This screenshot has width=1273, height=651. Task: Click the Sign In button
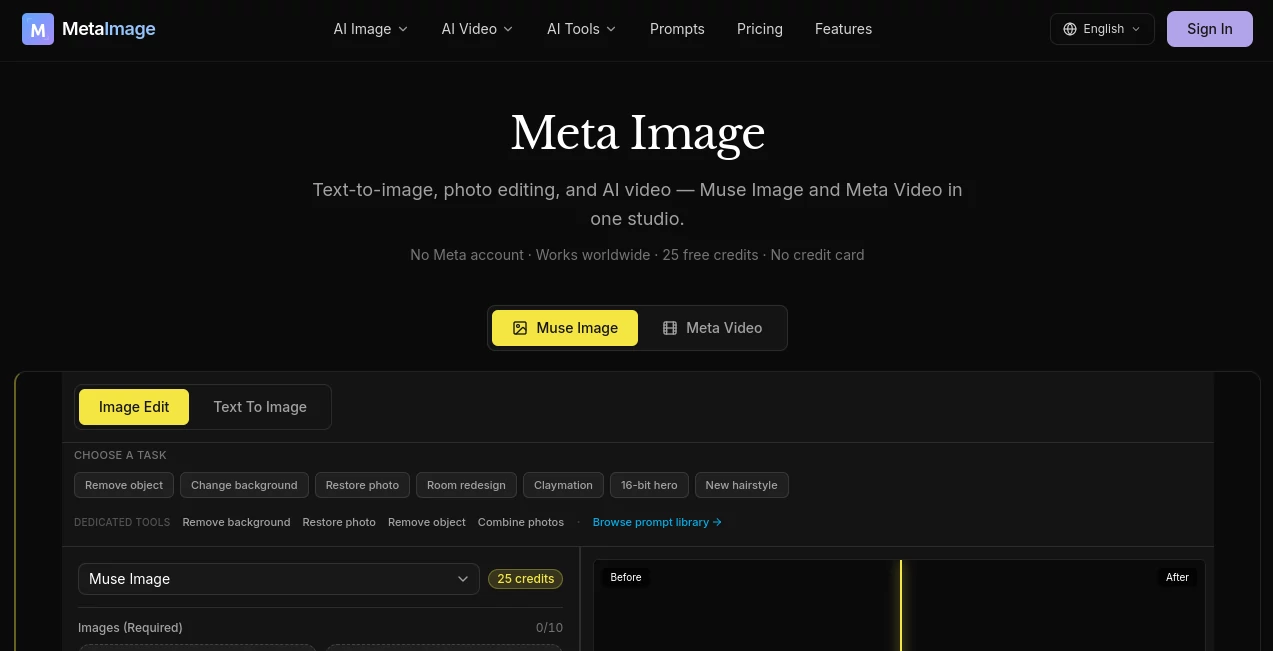click(x=1209, y=29)
